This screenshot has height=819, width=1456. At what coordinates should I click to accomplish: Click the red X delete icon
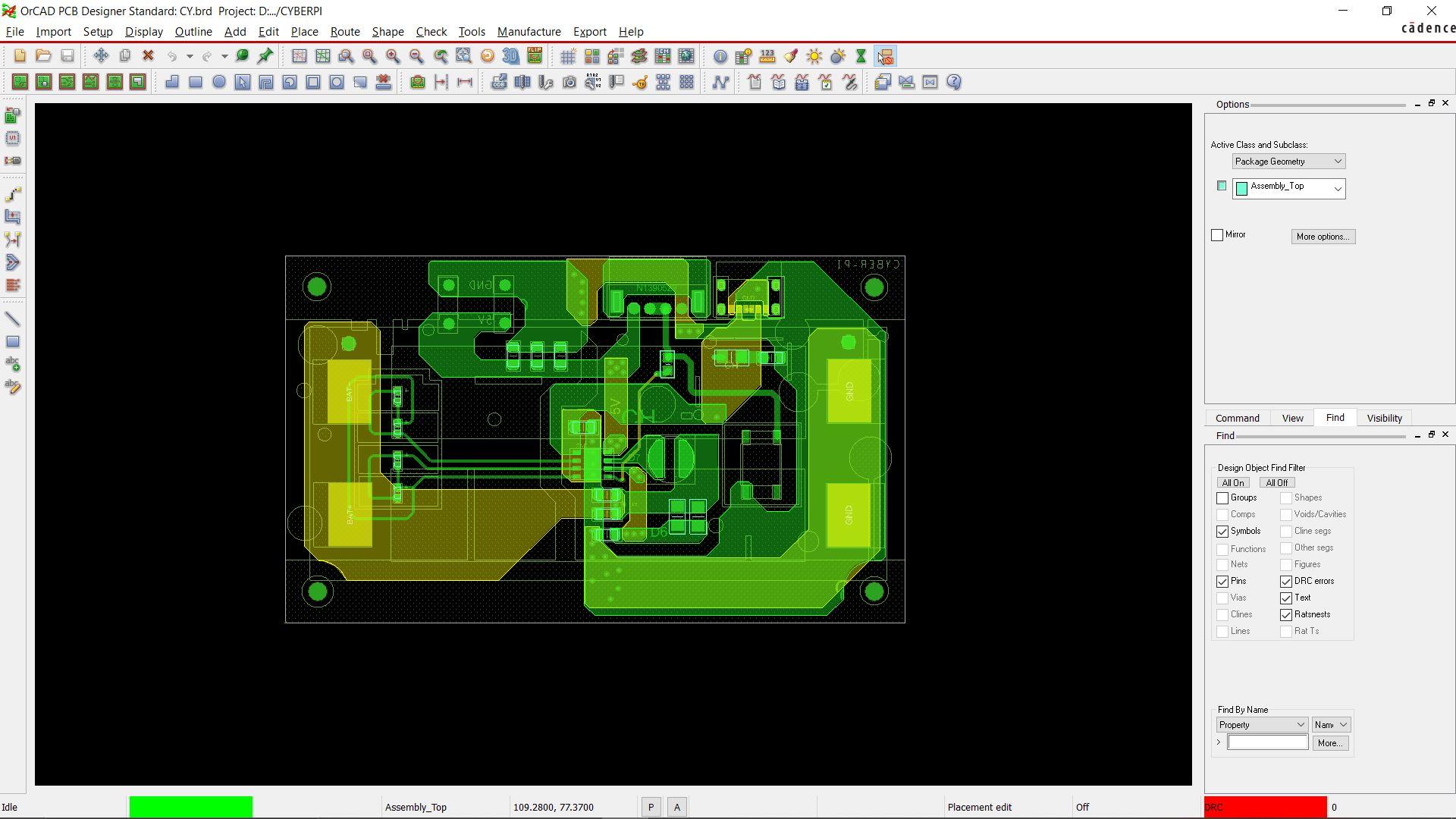click(149, 56)
